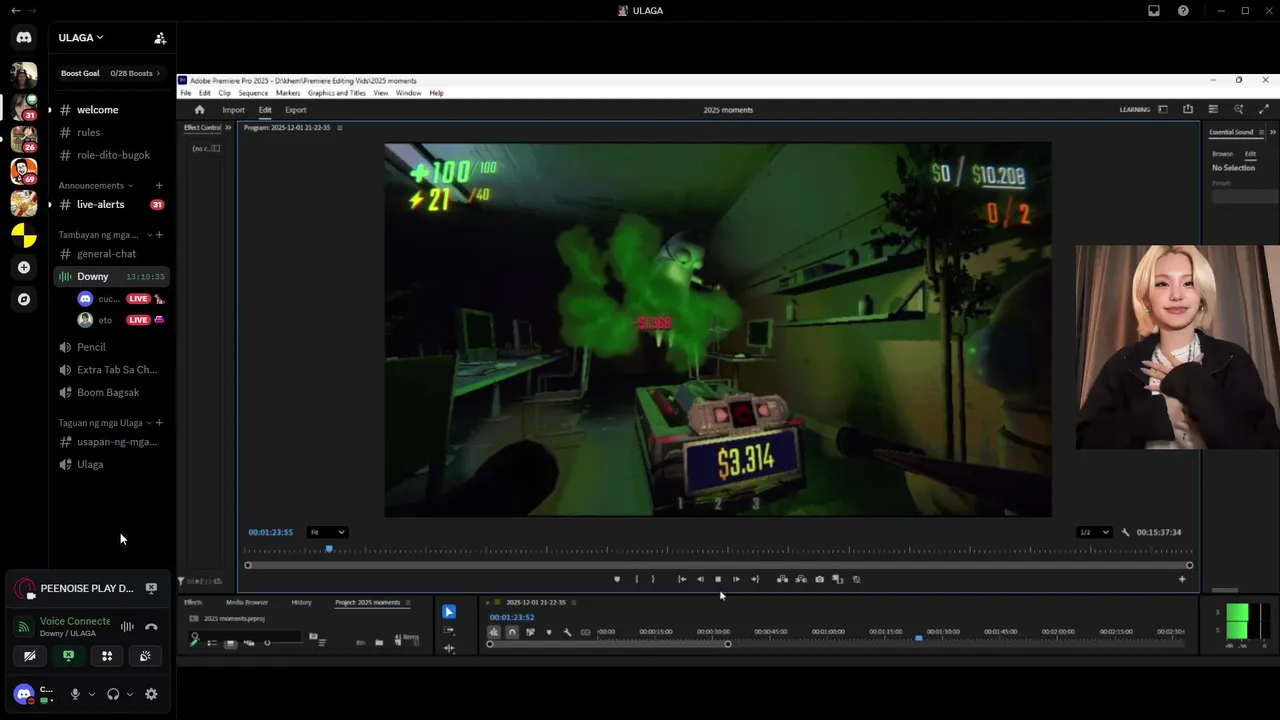
Task: Export frame camera icon in Program monitor
Action: coord(819,579)
